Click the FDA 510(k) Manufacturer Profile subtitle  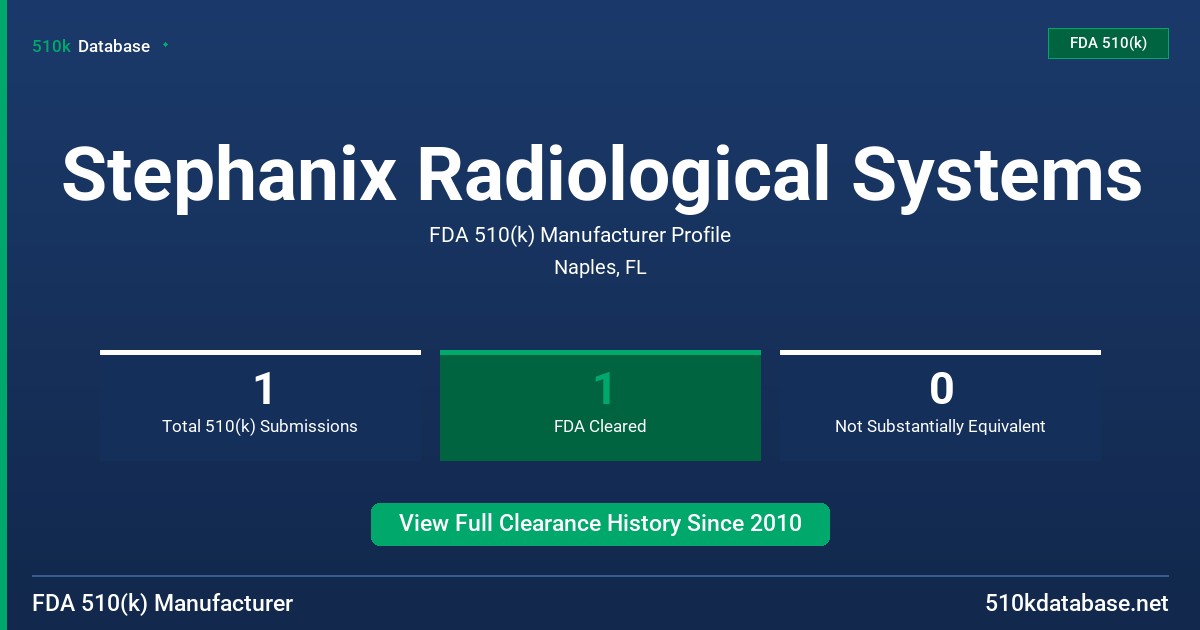(x=580, y=235)
